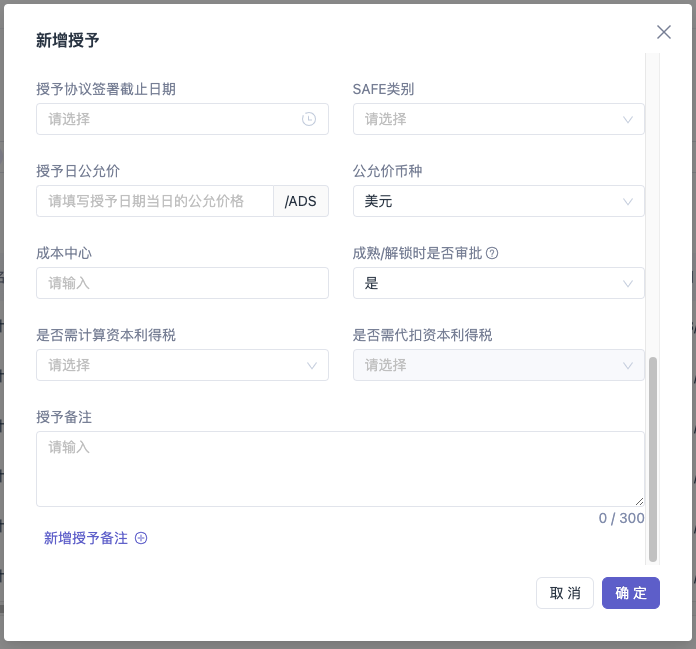
Task: Focus the 成本中心 input field
Action: [182, 283]
